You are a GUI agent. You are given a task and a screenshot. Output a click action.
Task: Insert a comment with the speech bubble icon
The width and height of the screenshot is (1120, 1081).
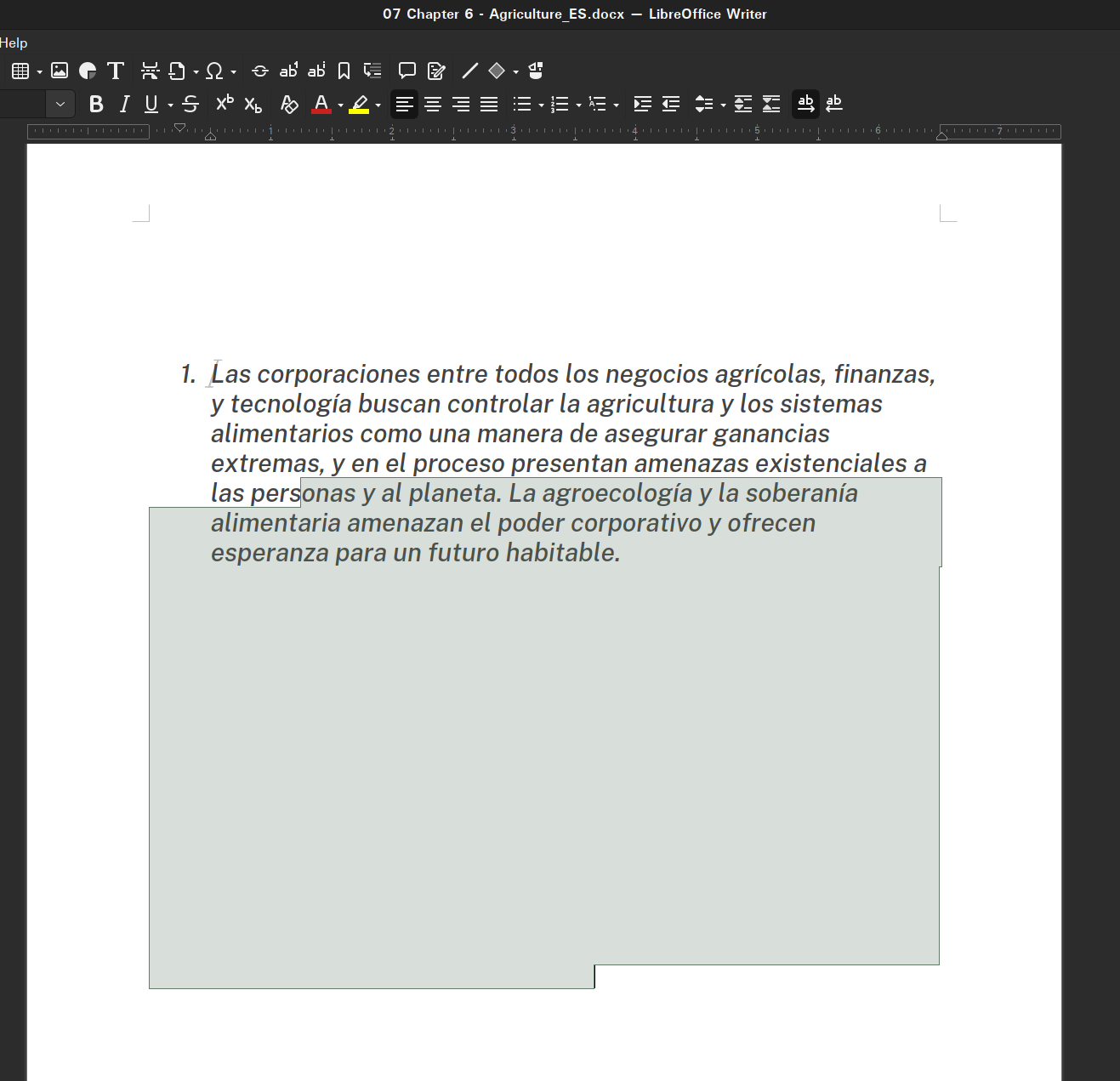click(x=407, y=71)
